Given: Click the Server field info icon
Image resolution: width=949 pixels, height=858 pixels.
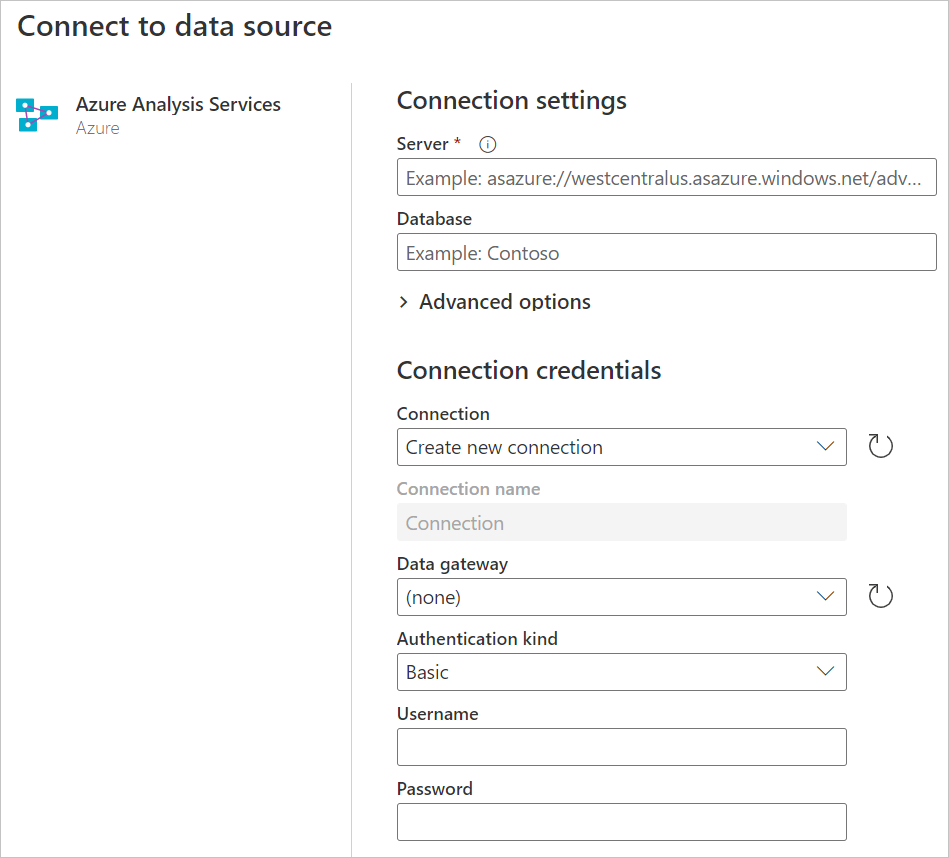Looking at the screenshot, I should pos(488,144).
